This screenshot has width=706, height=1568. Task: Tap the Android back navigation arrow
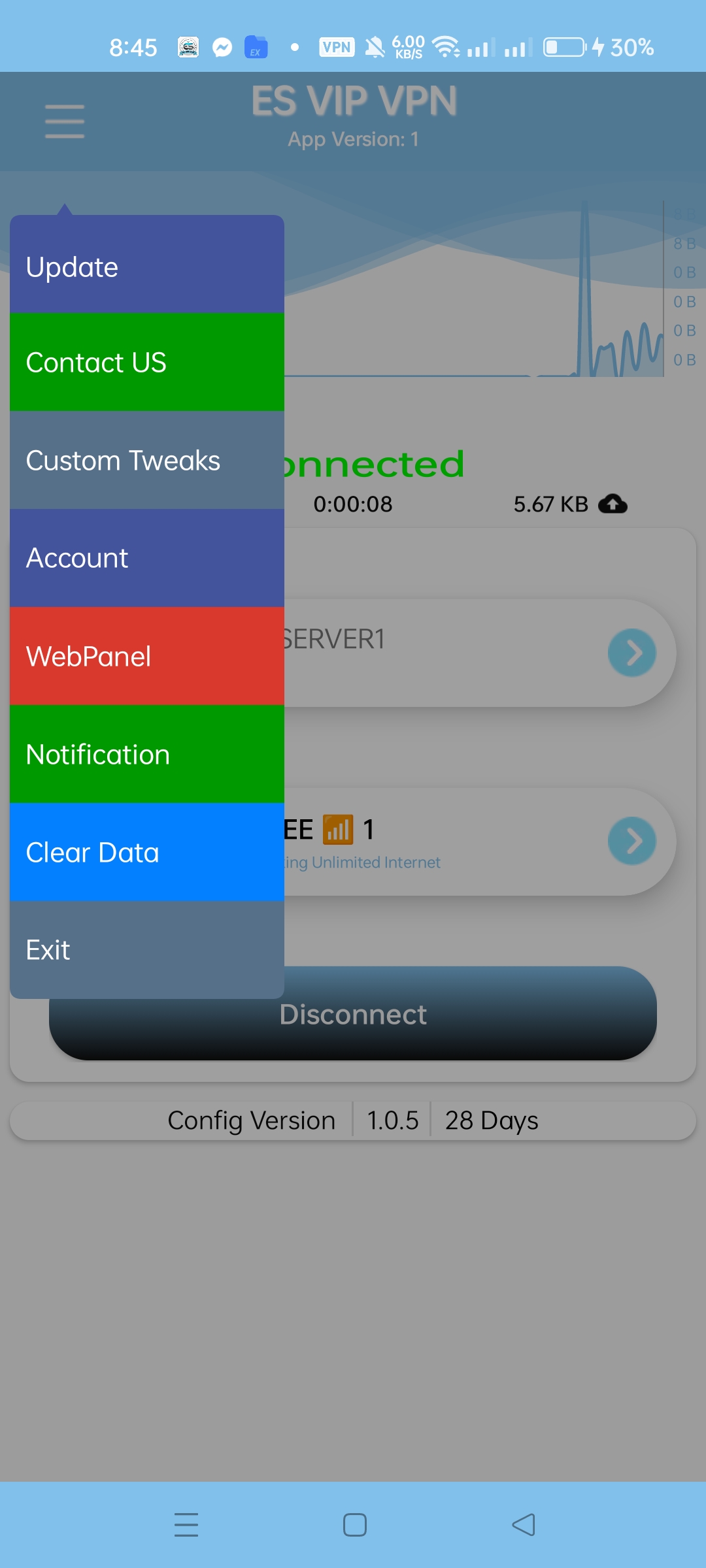point(523,1525)
